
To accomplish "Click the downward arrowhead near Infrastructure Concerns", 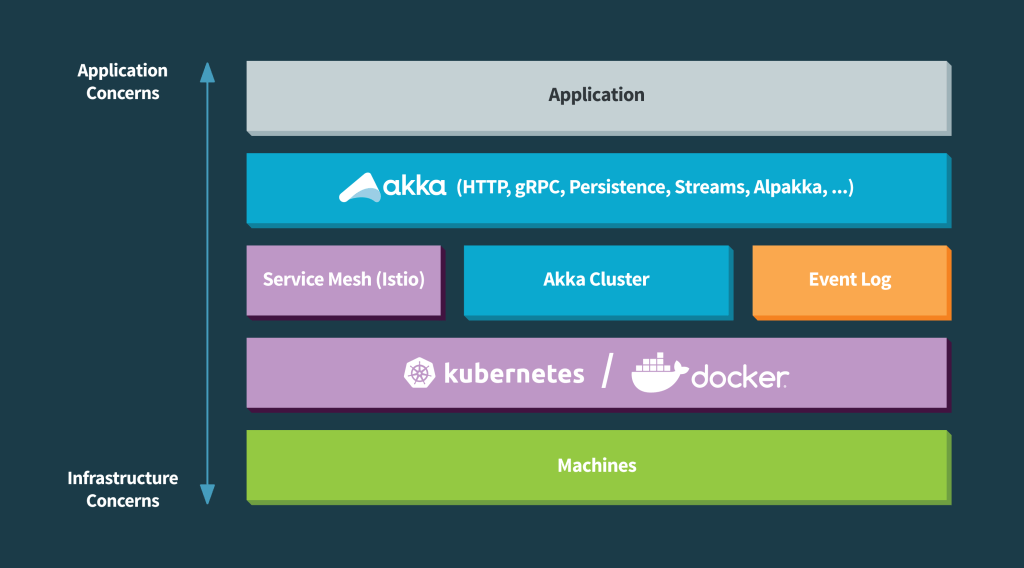I will [x=207, y=494].
